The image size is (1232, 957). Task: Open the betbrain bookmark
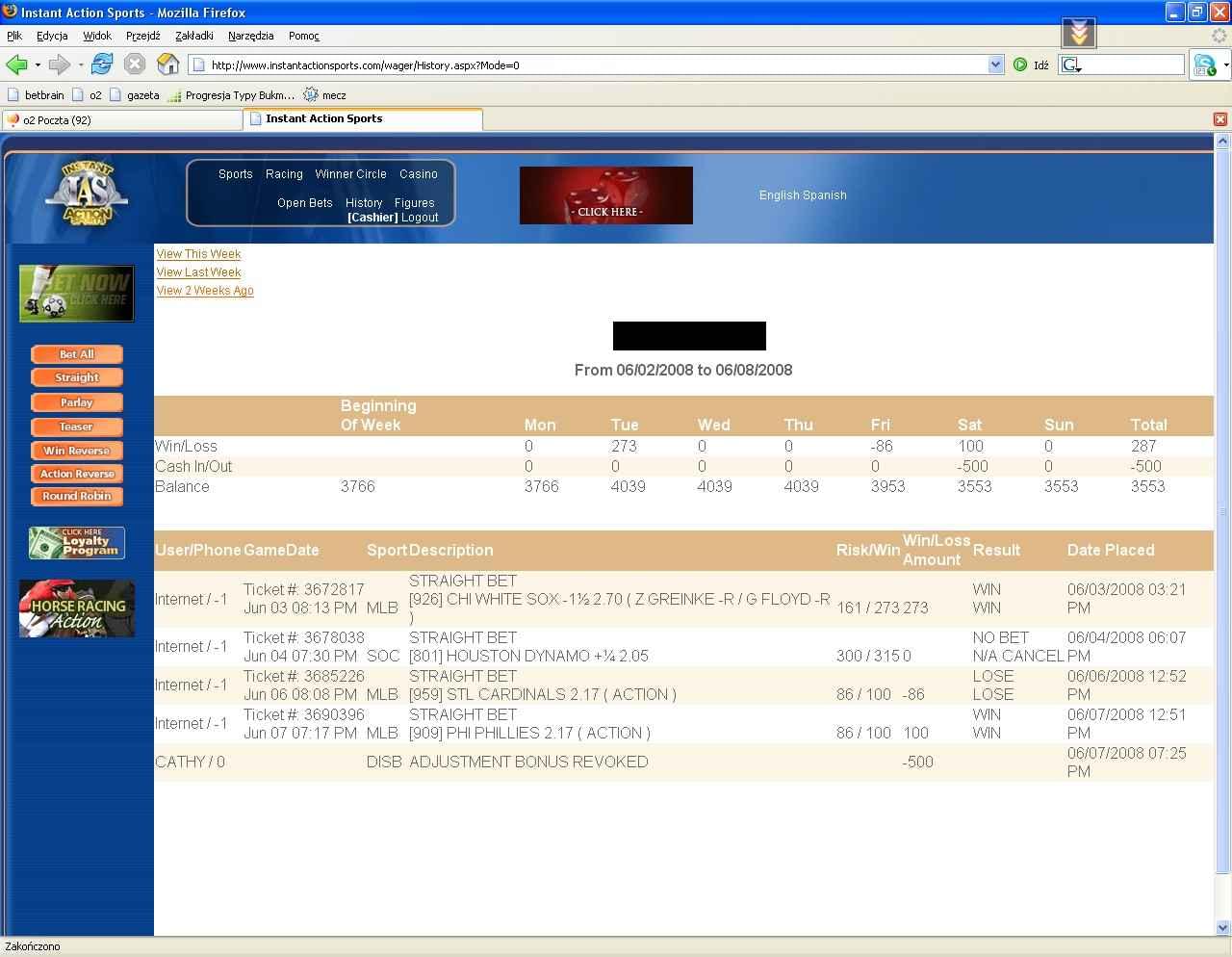point(36,95)
